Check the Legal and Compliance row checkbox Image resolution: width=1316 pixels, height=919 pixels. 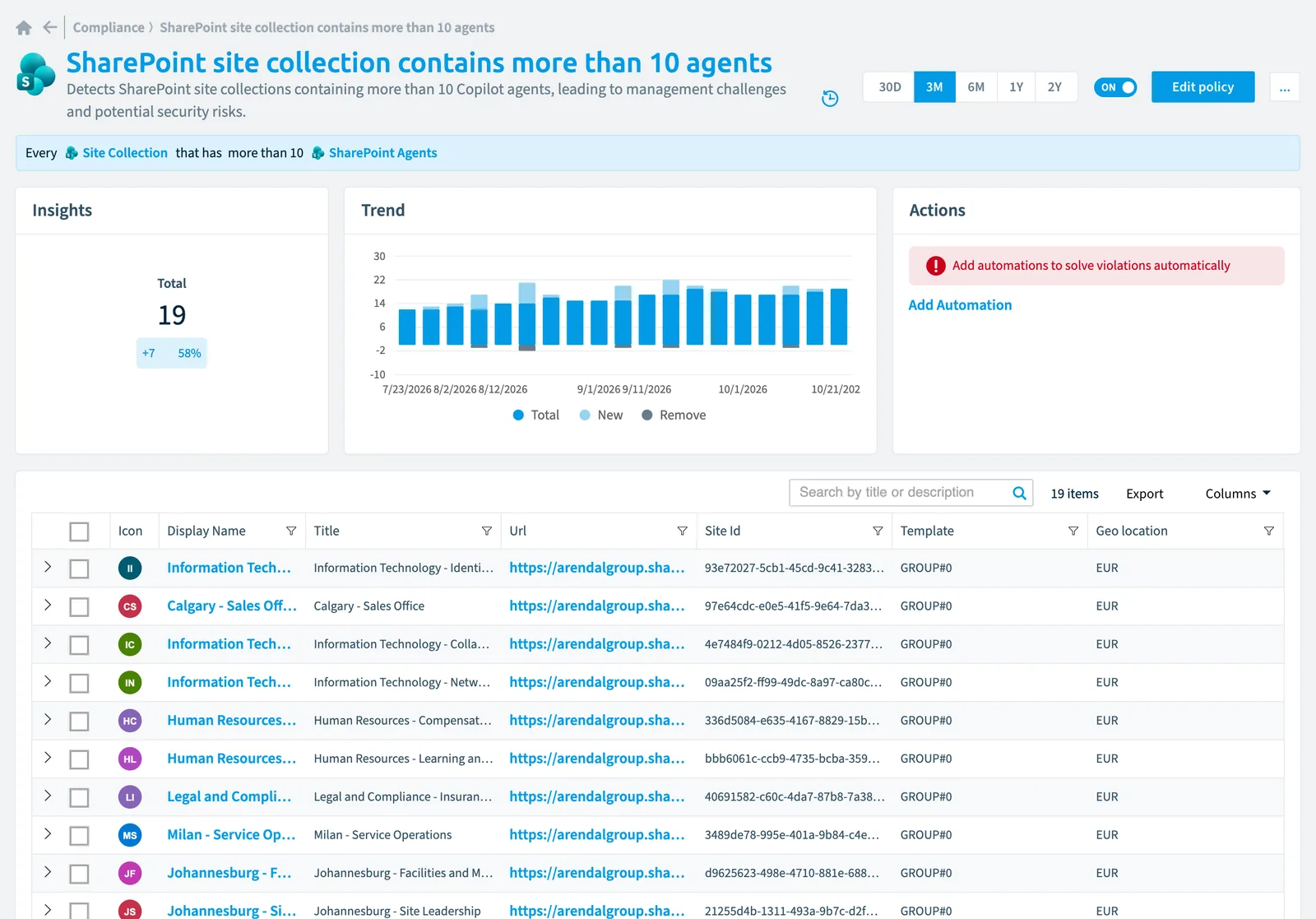pos(79,798)
